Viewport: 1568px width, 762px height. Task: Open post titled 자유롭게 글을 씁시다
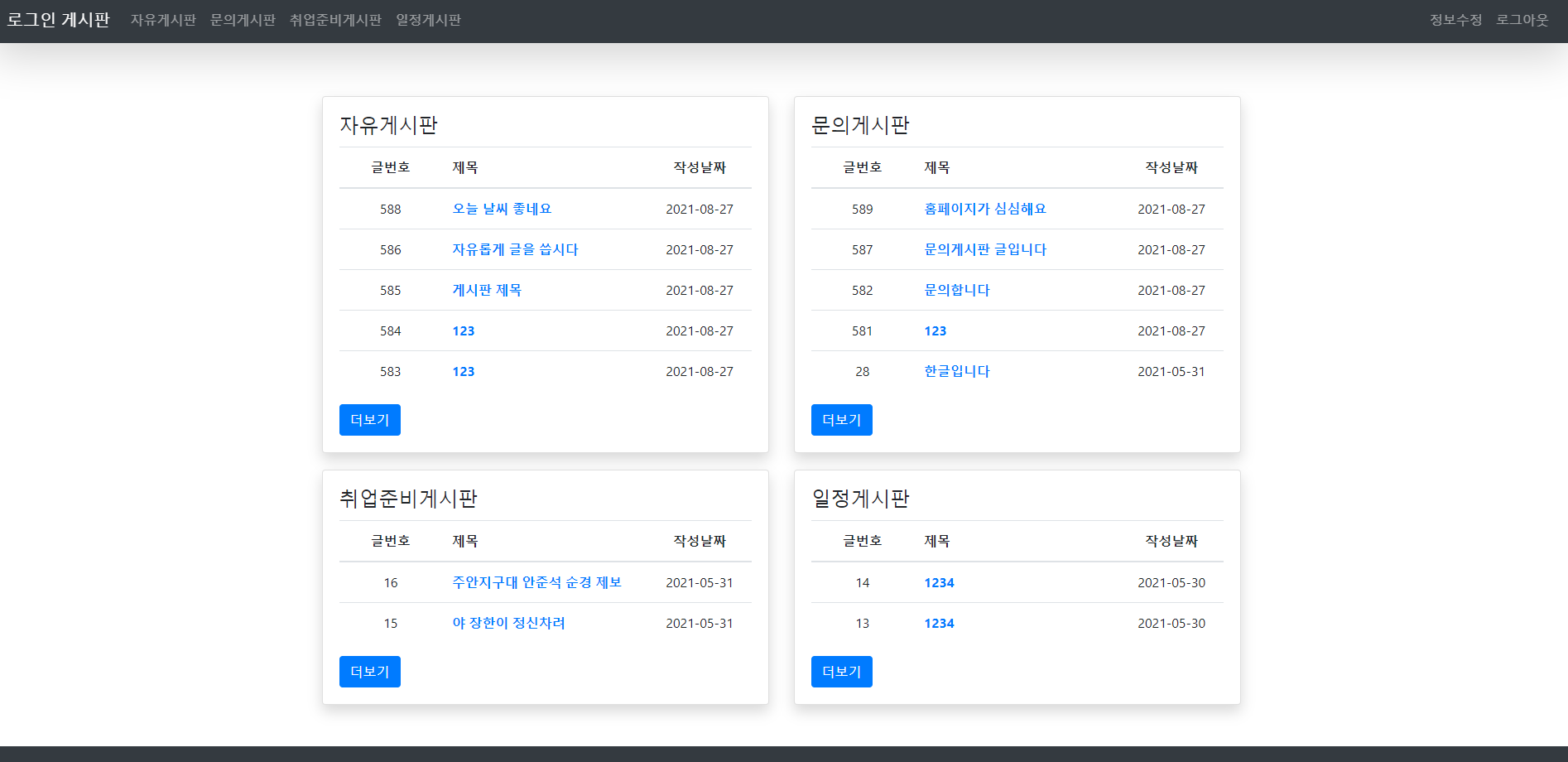pyautogui.click(x=515, y=249)
